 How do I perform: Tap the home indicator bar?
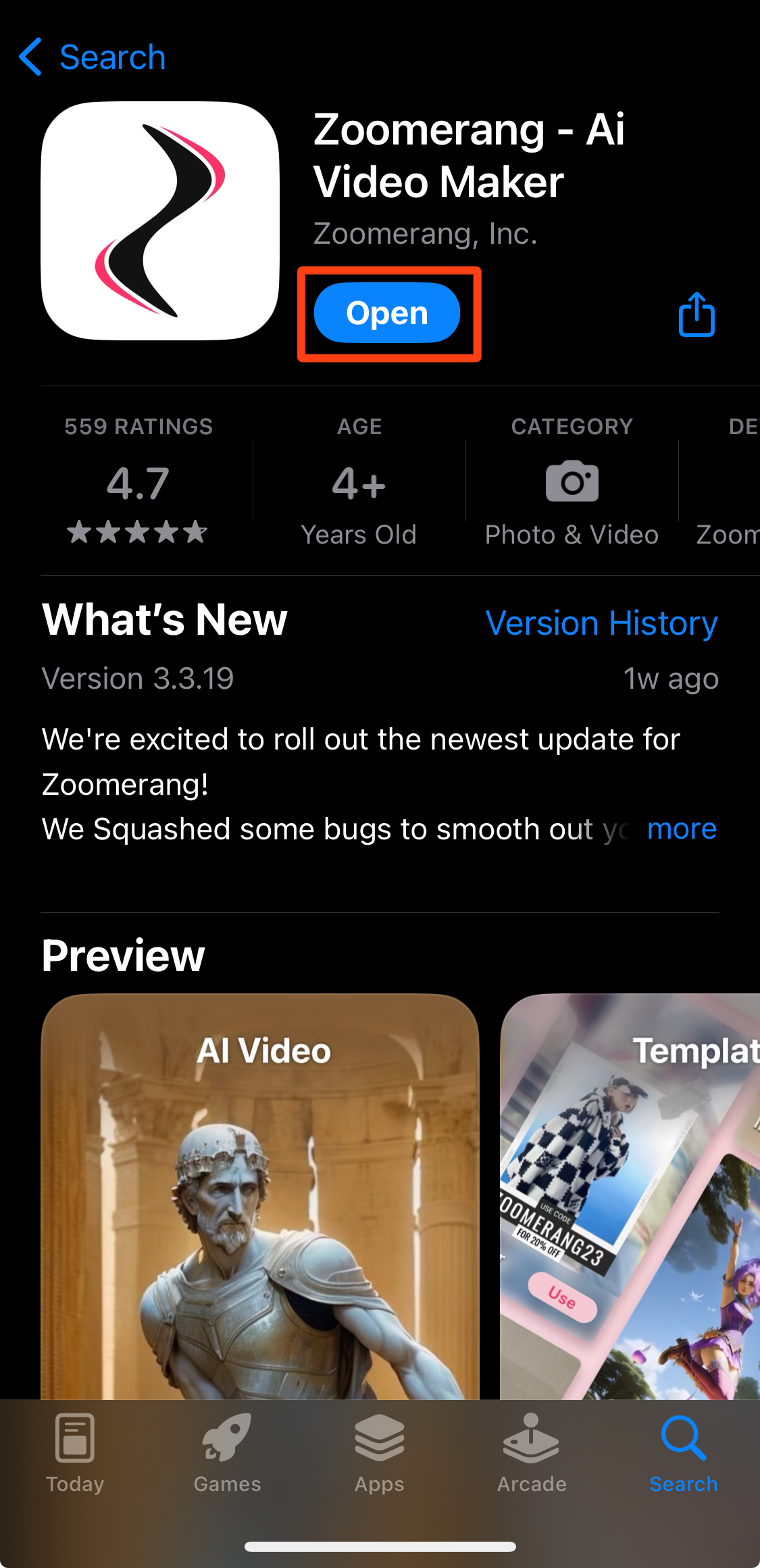380,1546
